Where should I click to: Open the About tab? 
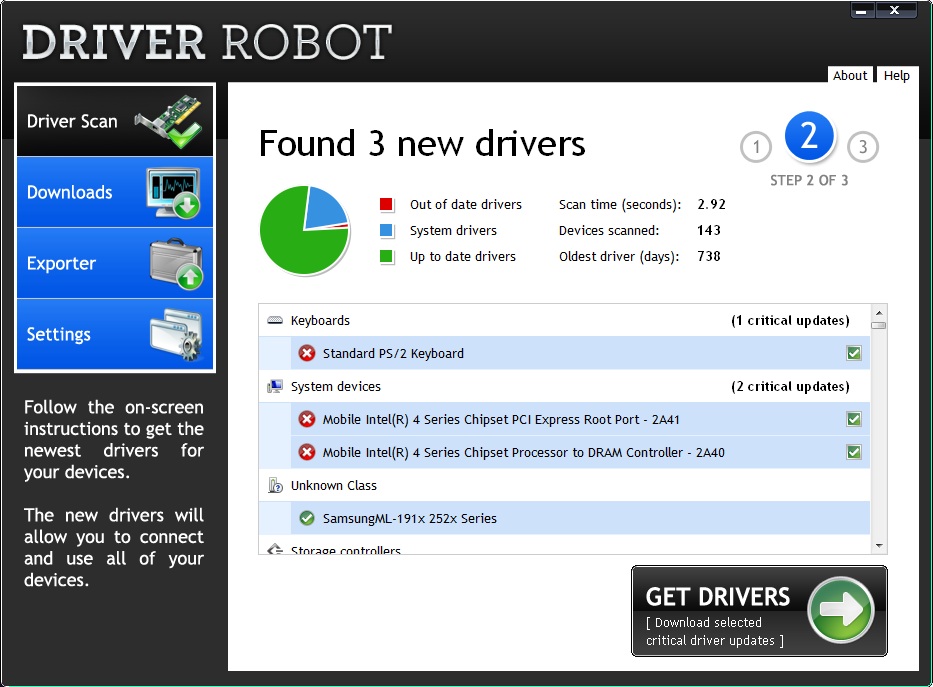pos(850,76)
